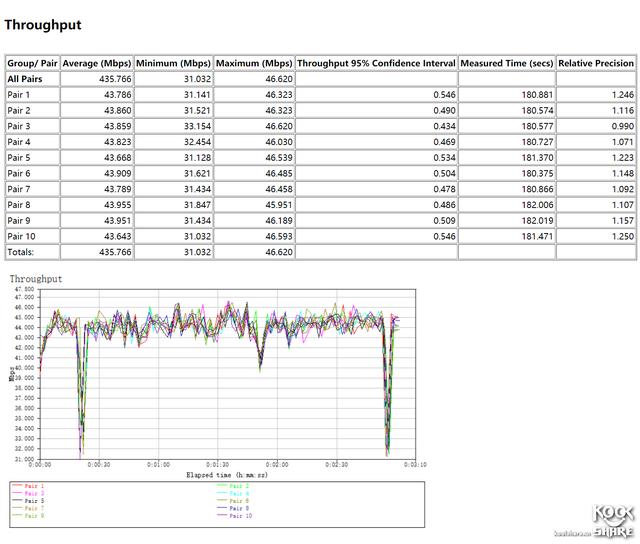
Task: Select the Pair 3 table row label
Action: (19, 126)
